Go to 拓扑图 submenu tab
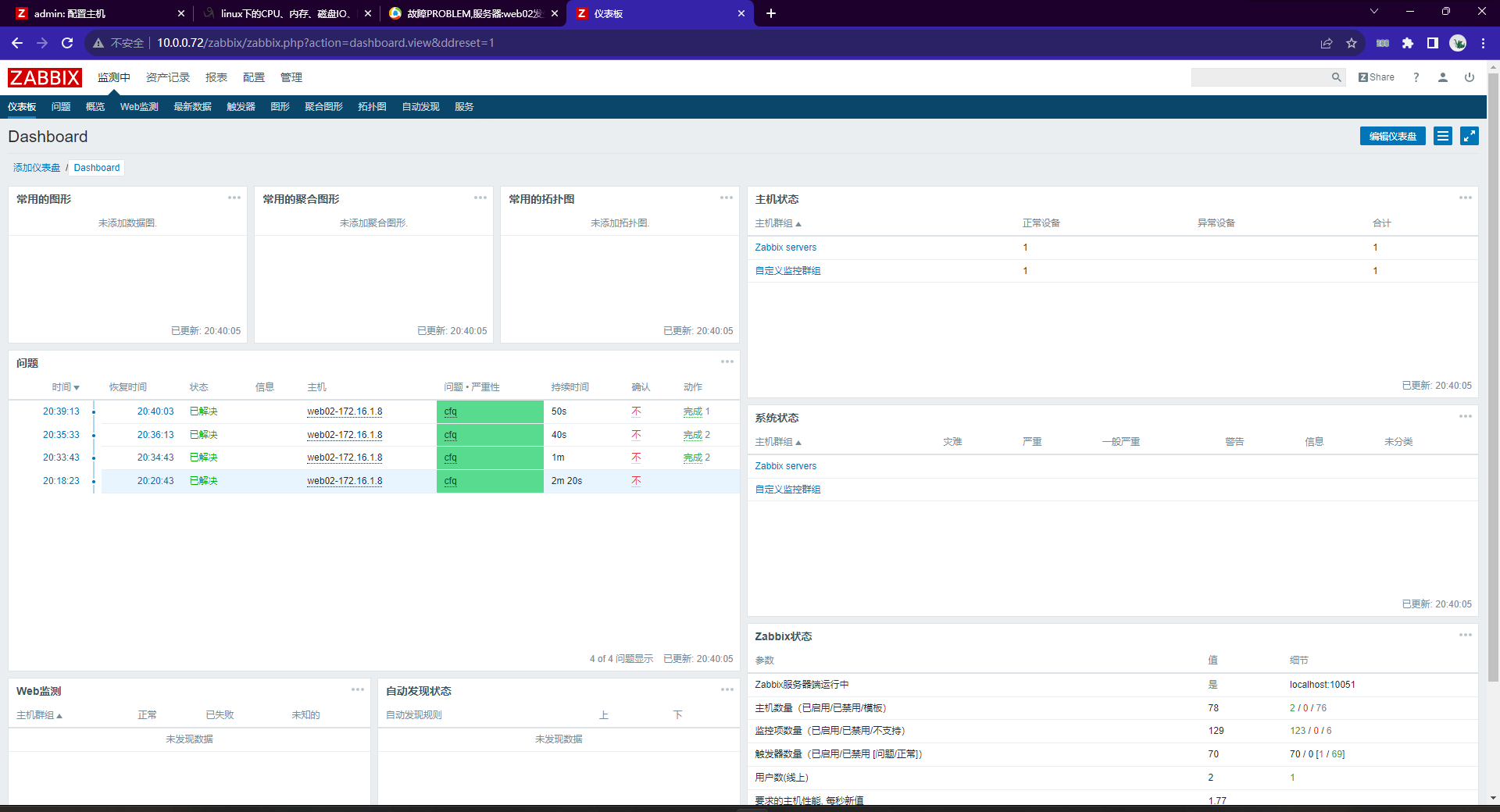The width and height of the screenshot is (1500, 812). [x=373, y=107]
